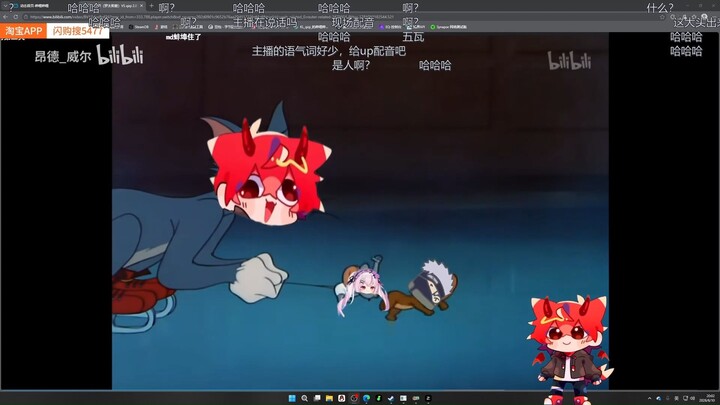Switch to the first browser tab
Screen dimensions: 720x405
click(x=32, y=6)
